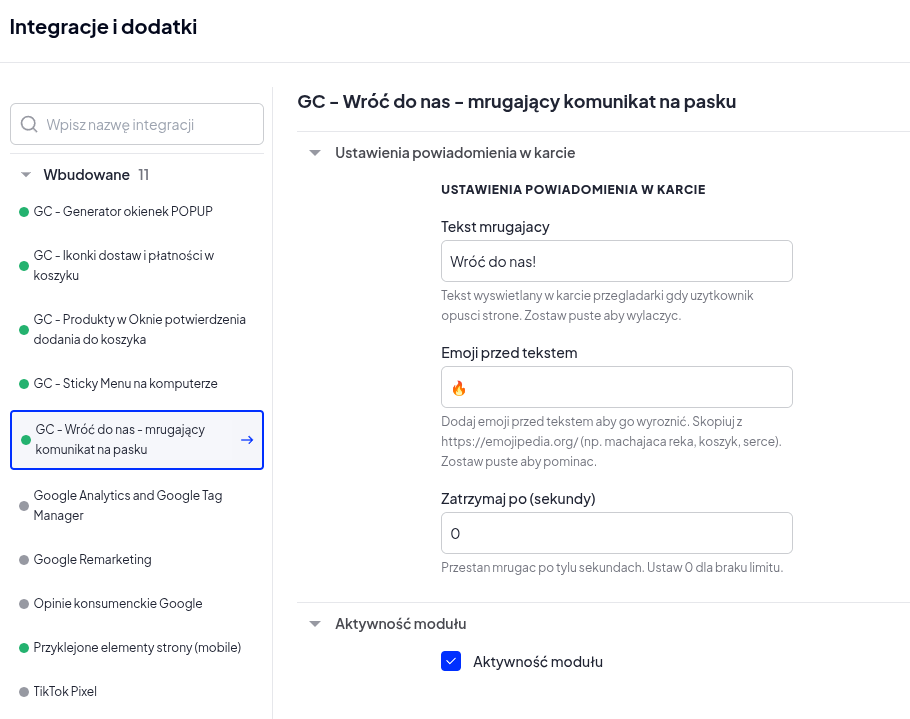Click the search magnifier icon

point(29,124)
